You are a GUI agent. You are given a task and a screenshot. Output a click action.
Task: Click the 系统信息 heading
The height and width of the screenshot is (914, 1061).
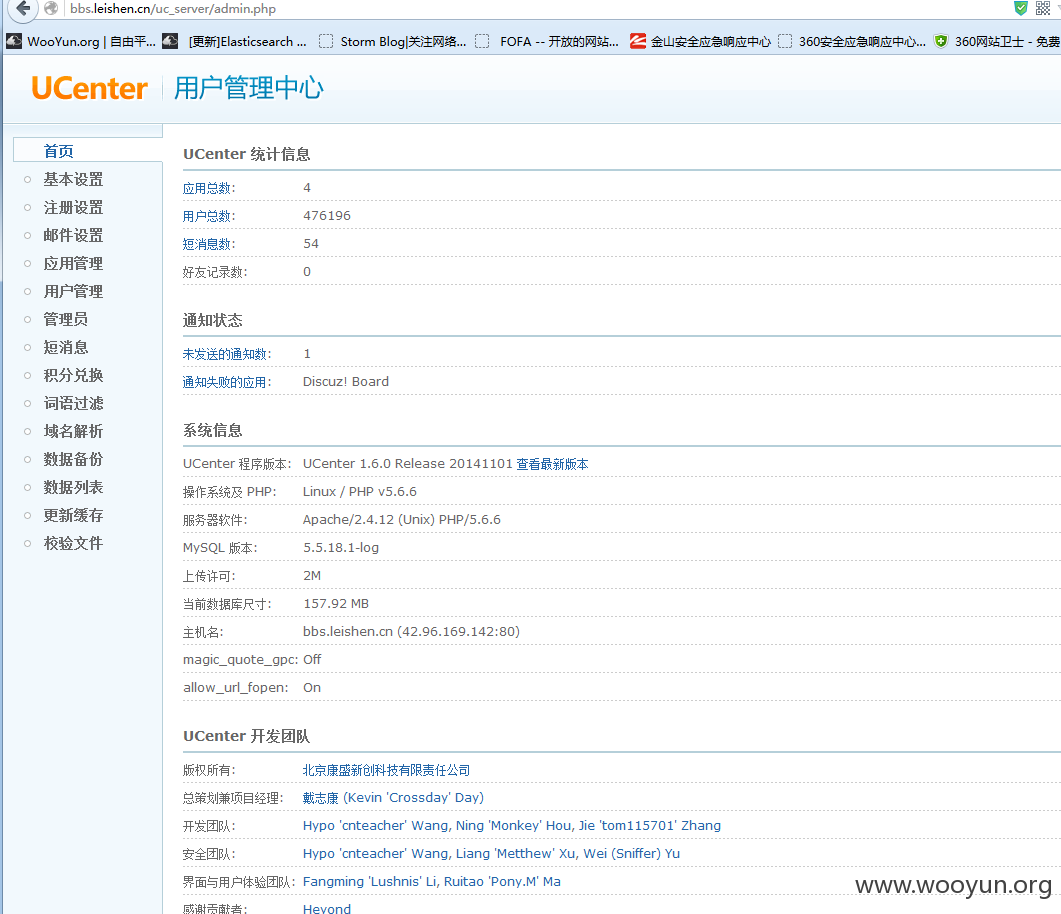pyautogui.click(x=212, y=430)
